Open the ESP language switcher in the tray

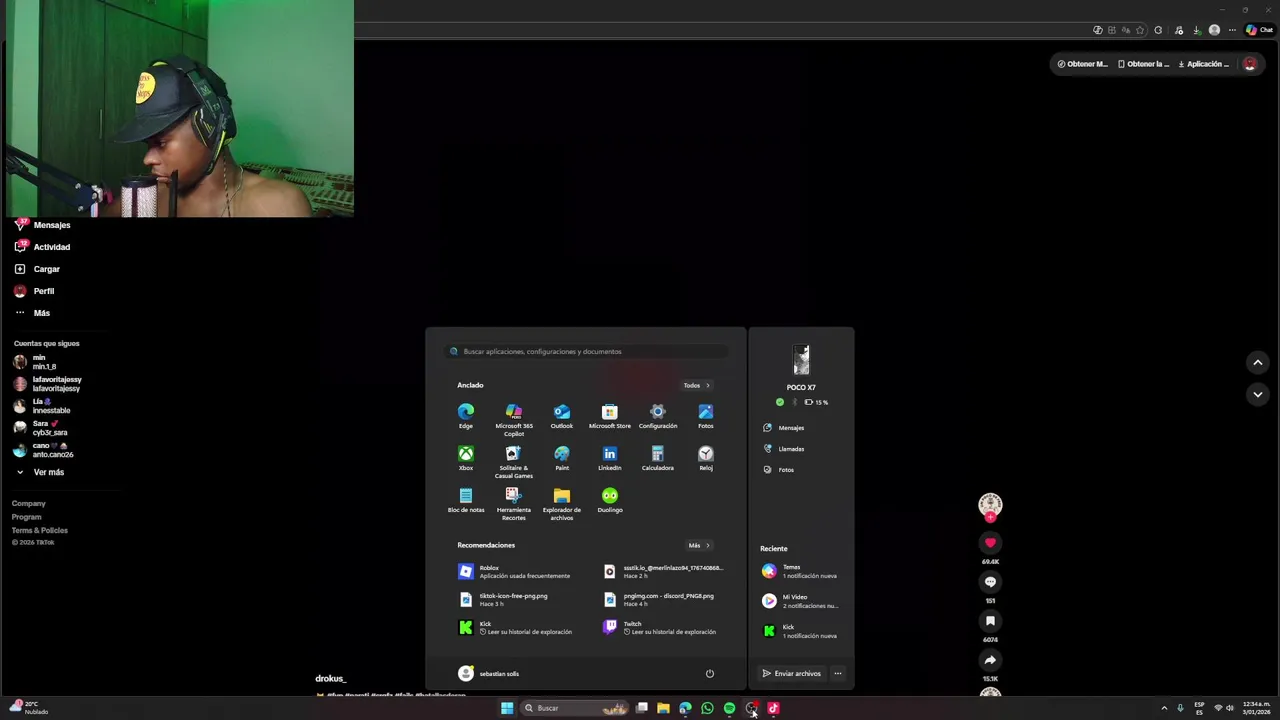[x=1199, y=708]
